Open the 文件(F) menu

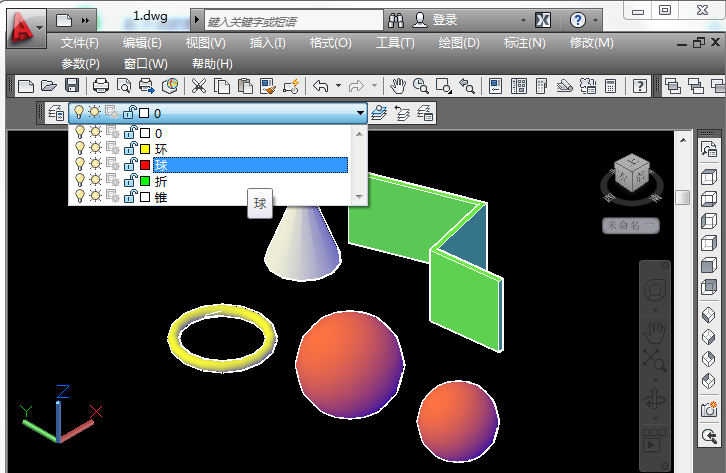point(80,43)
